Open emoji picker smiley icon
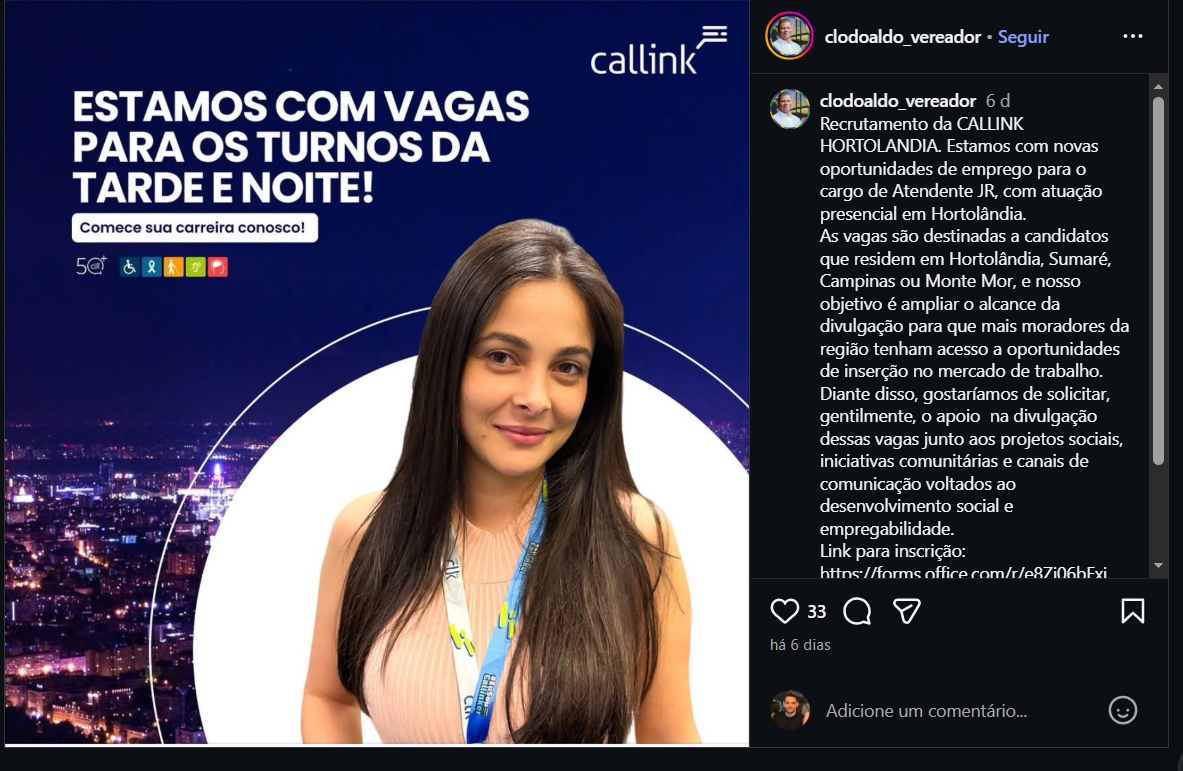The image size is (1183, 771). (x=1123, y=710)
